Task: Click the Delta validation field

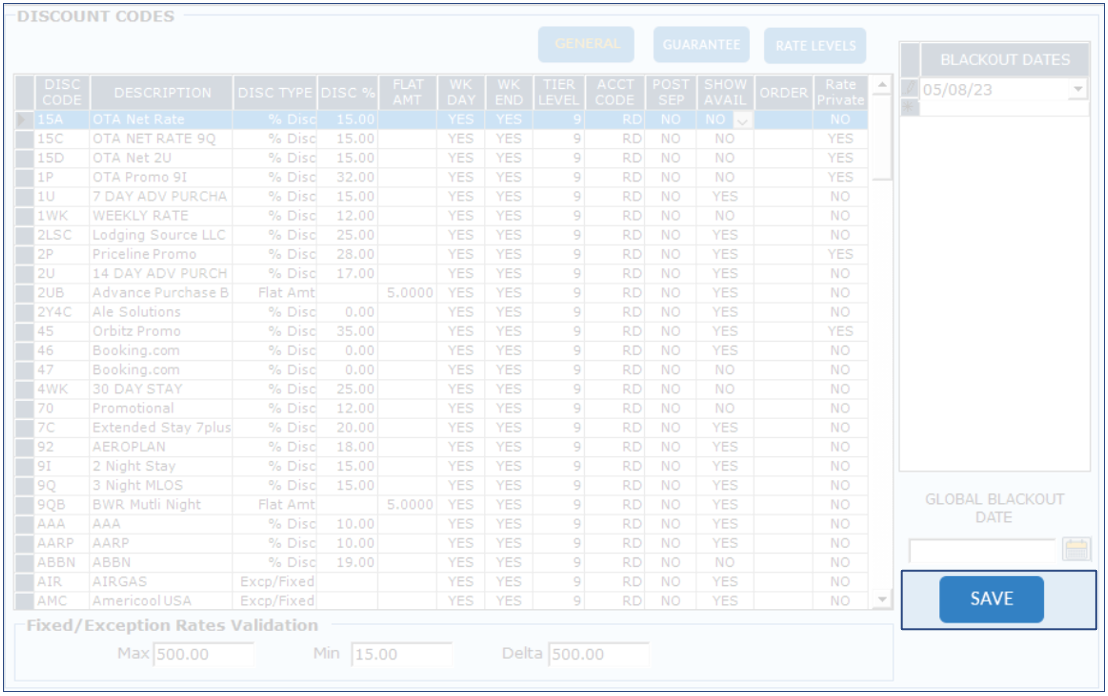Action: 597,655
